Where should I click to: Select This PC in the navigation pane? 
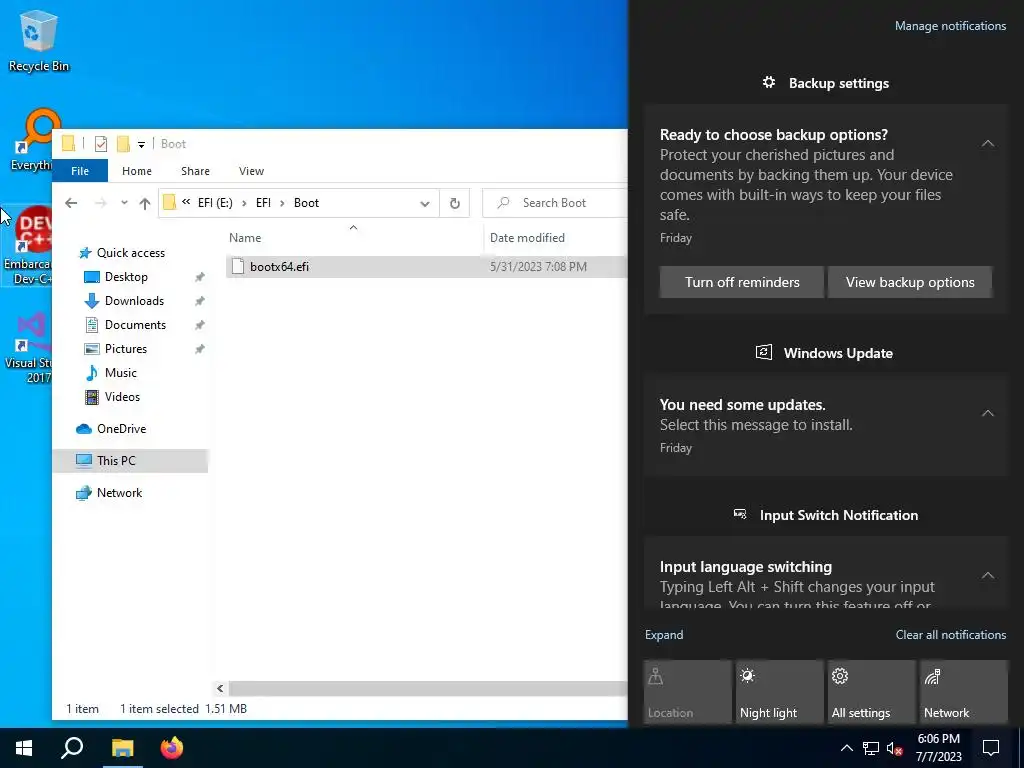(130, 460)
